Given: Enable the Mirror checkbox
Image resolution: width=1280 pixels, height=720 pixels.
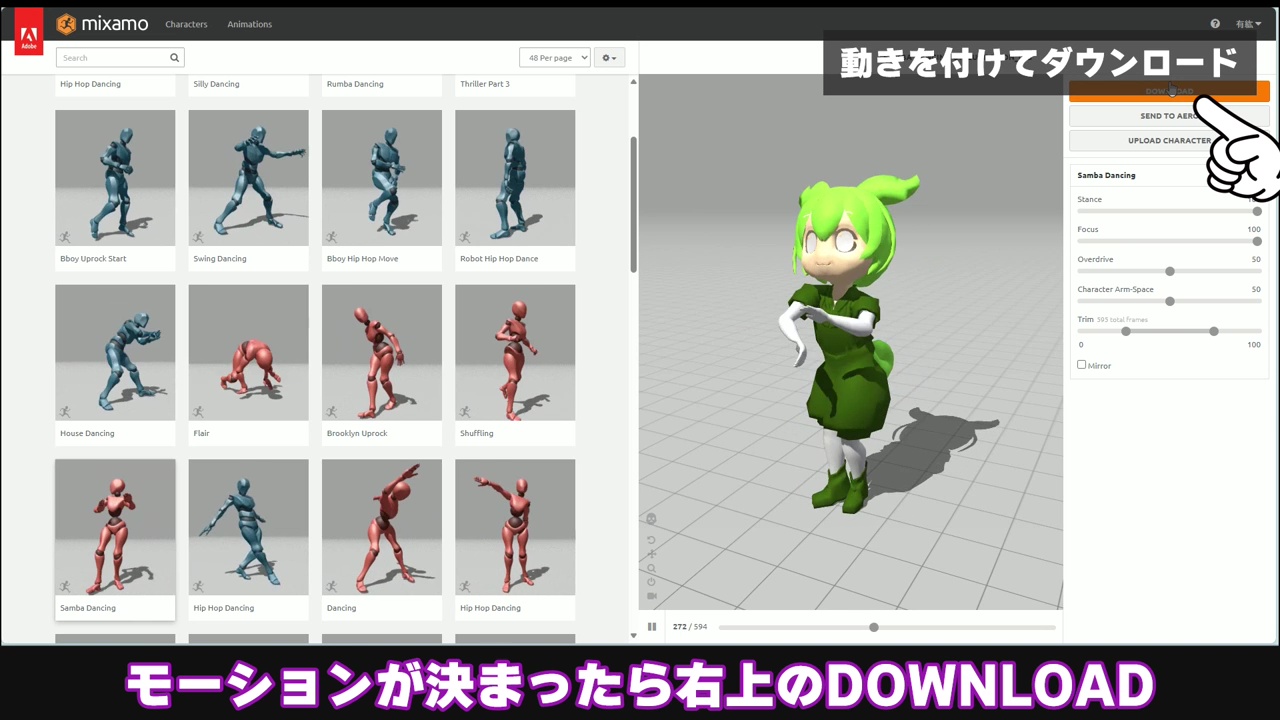Looking at the screenshot, I should point(1082,365).
